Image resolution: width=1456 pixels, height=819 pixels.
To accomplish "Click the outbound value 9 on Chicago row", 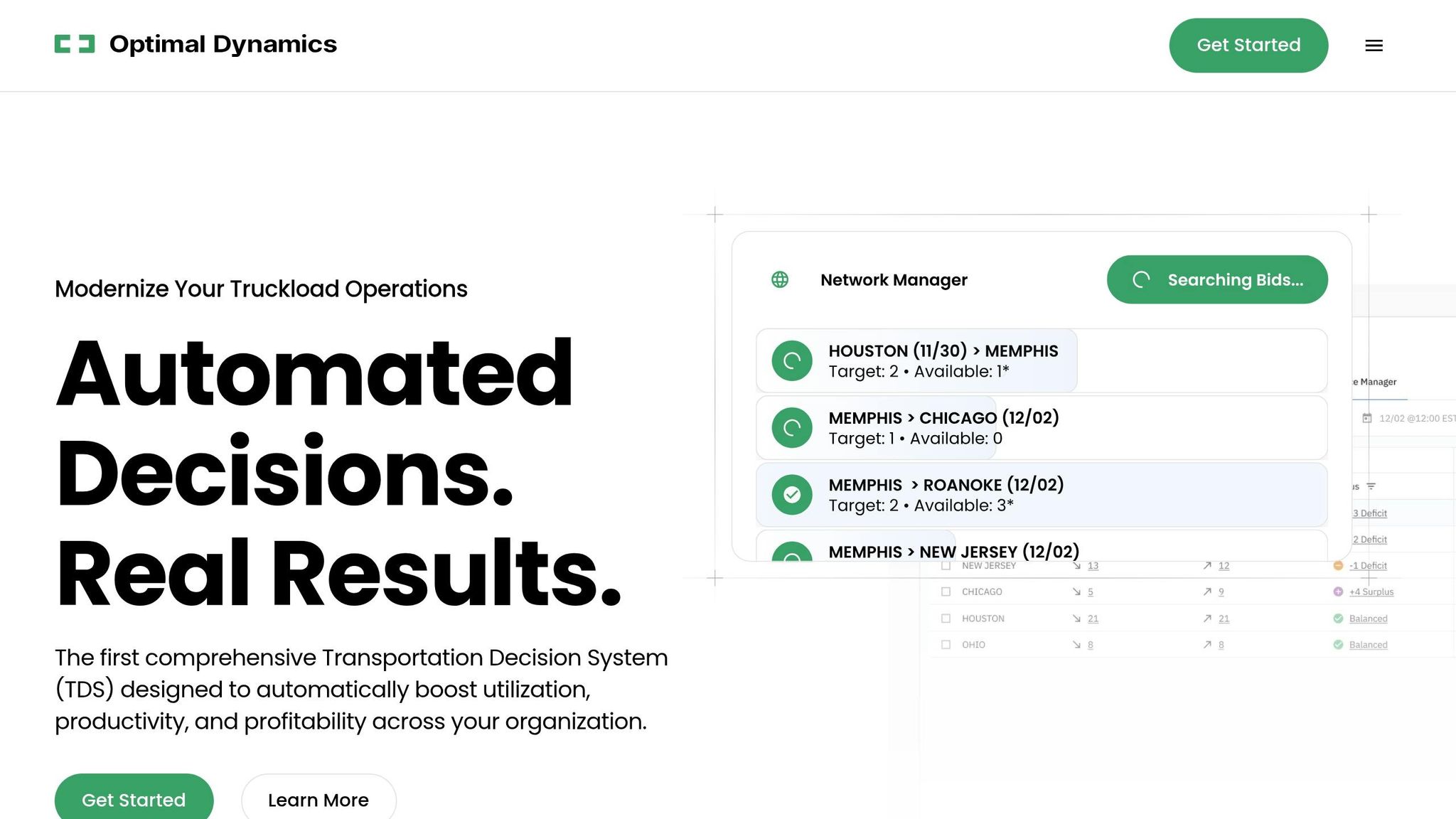I will pyautogui.click(x=1221, y=591).
